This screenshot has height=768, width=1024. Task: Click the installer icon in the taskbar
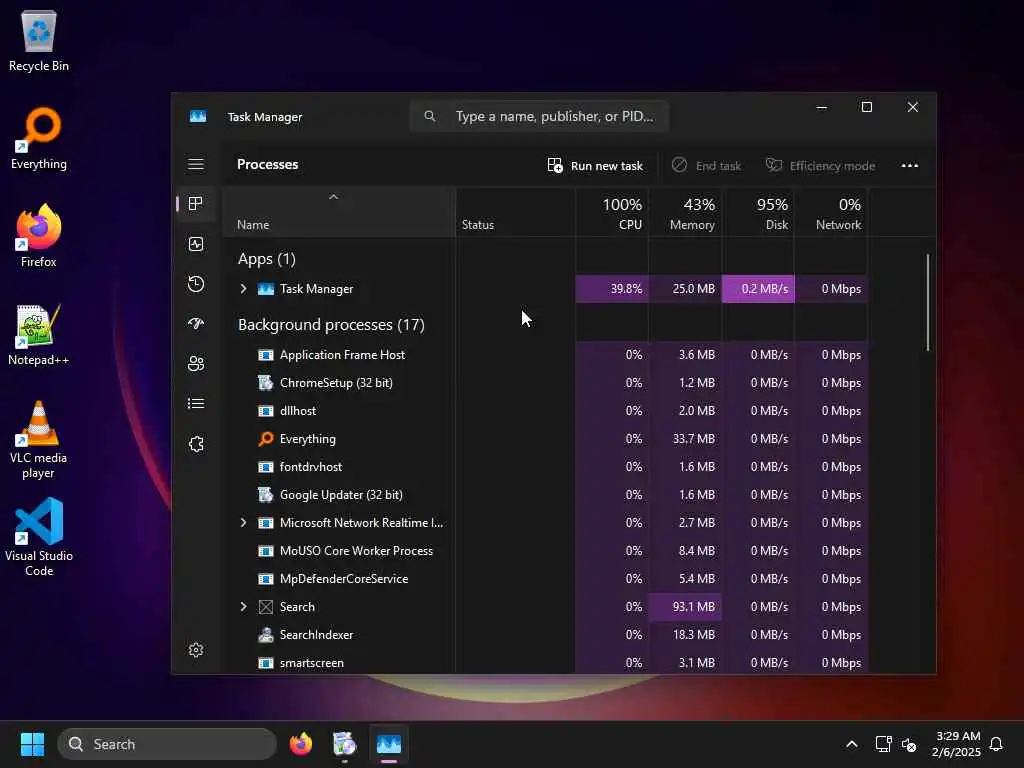coord(344,744)
